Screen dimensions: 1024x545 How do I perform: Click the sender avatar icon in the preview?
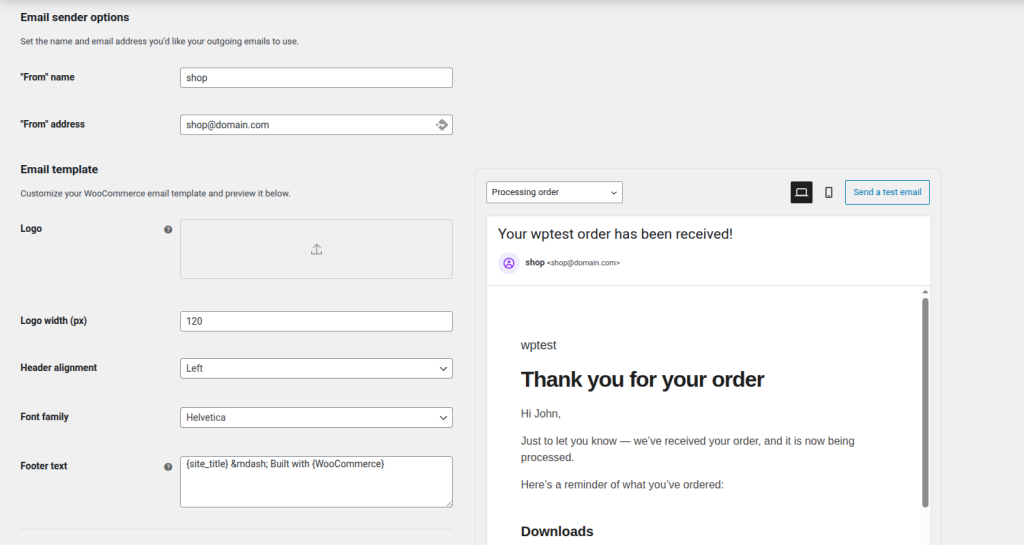[508, 263]
